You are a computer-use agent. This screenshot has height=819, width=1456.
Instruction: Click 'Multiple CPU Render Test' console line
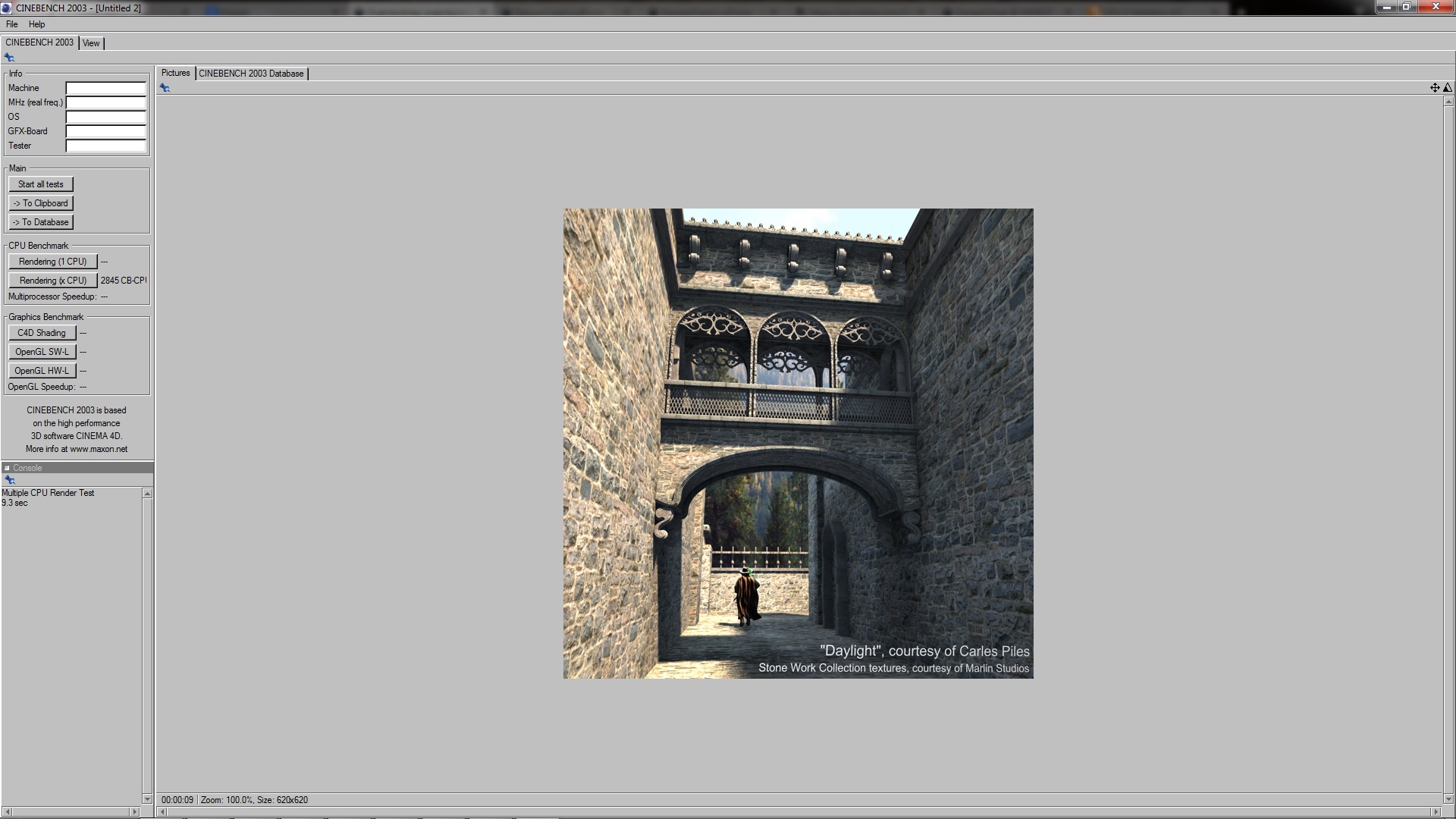tap(48, 493)
